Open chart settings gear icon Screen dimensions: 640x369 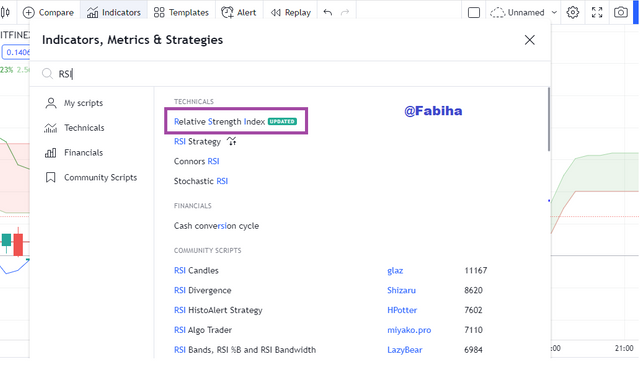tap(573, 13)
